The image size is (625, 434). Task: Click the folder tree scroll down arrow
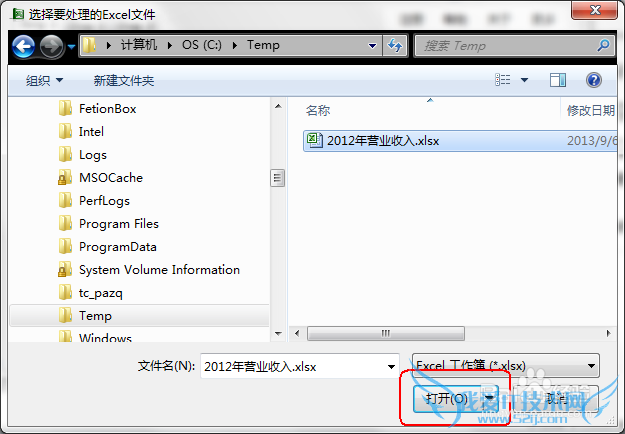pos(278,334)
